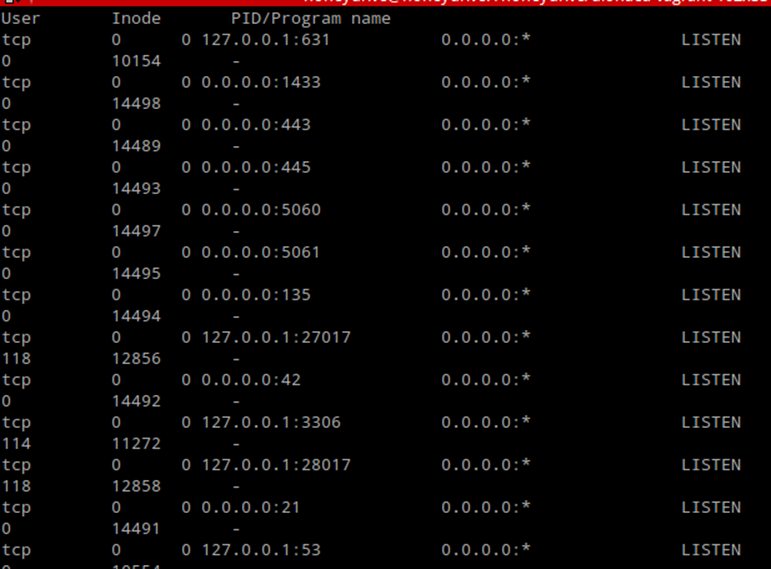
Task: Click the User column header
Action: pos(21,19)
